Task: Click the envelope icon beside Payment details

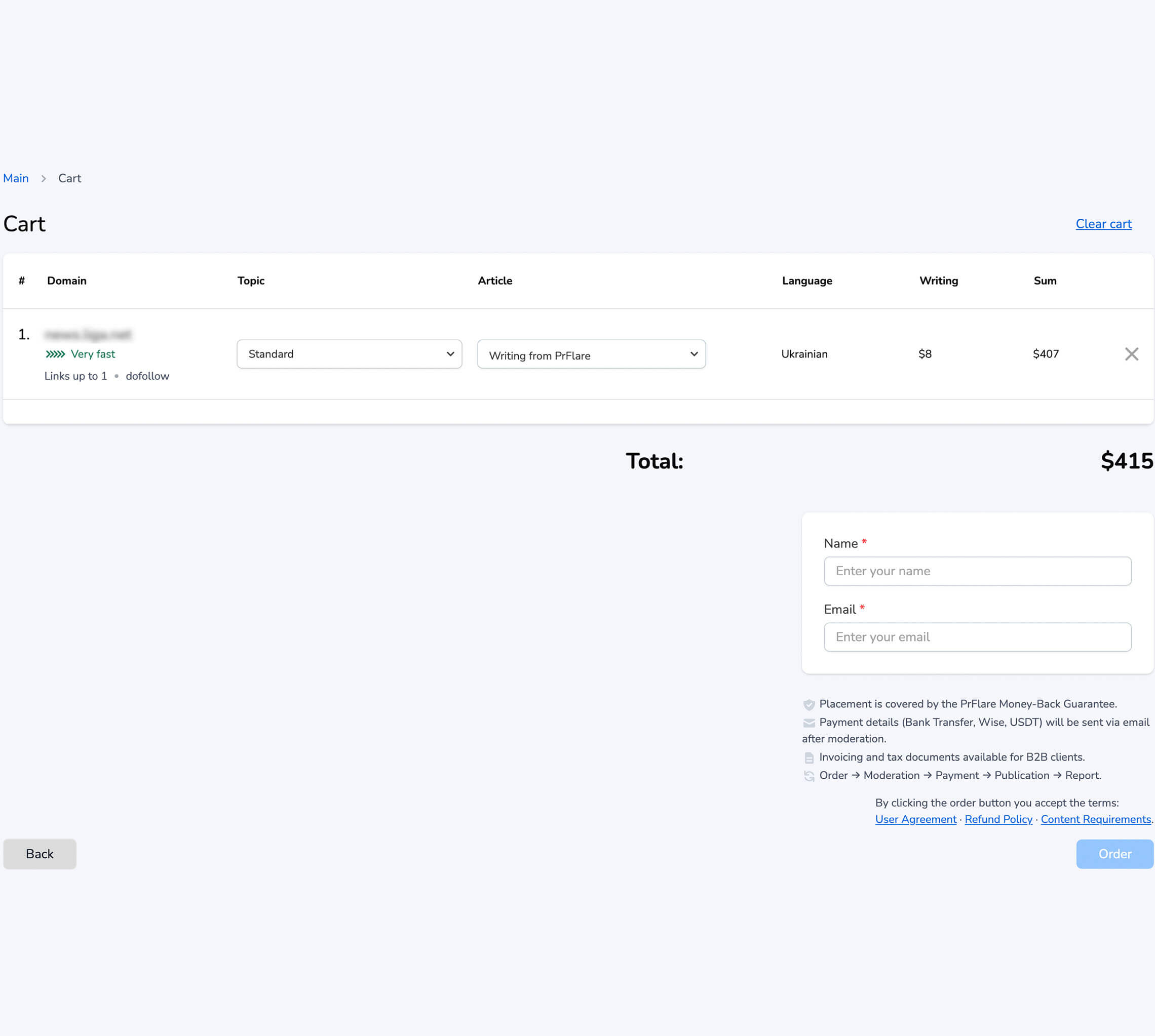Action: point(808,723)
